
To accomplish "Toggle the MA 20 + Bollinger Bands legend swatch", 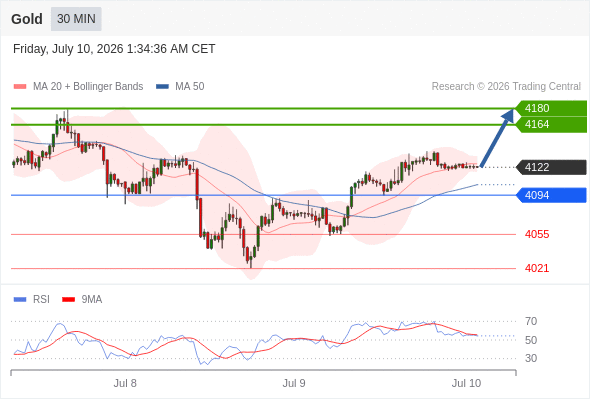I will (x=20, y=87).
